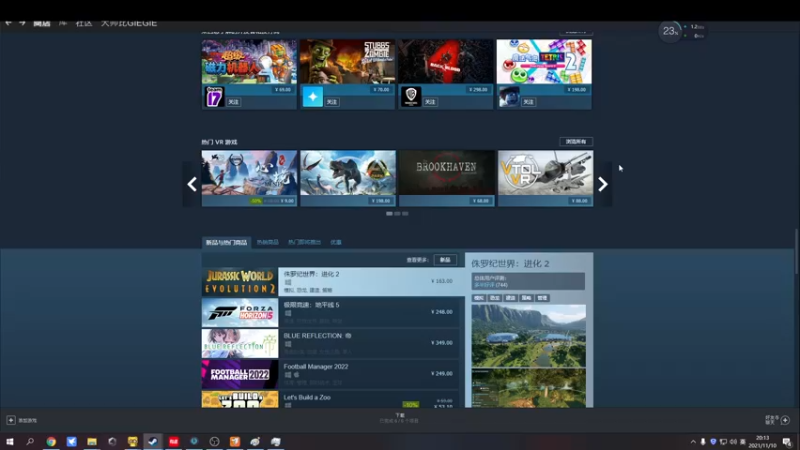The height and width of the screenshot is (450, 800).
Task: Open the Stubbs the Zombie capsule
Action: point(347,62)
